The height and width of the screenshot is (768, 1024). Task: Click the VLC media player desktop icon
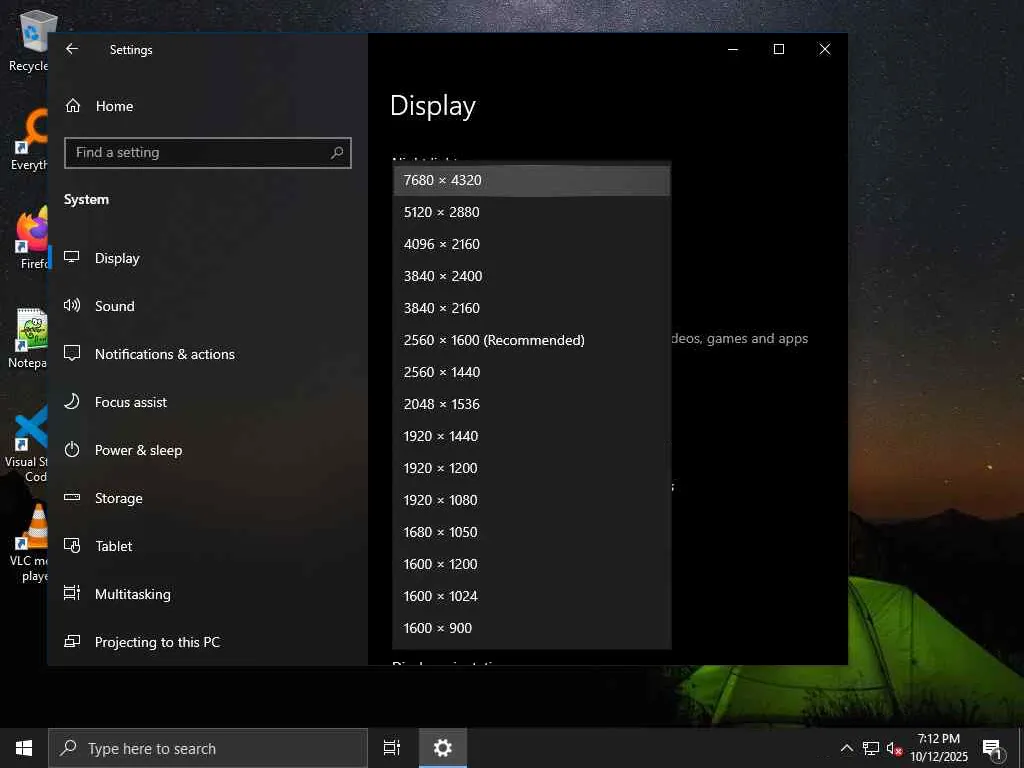pyautogui.click(x=31, y=543)
